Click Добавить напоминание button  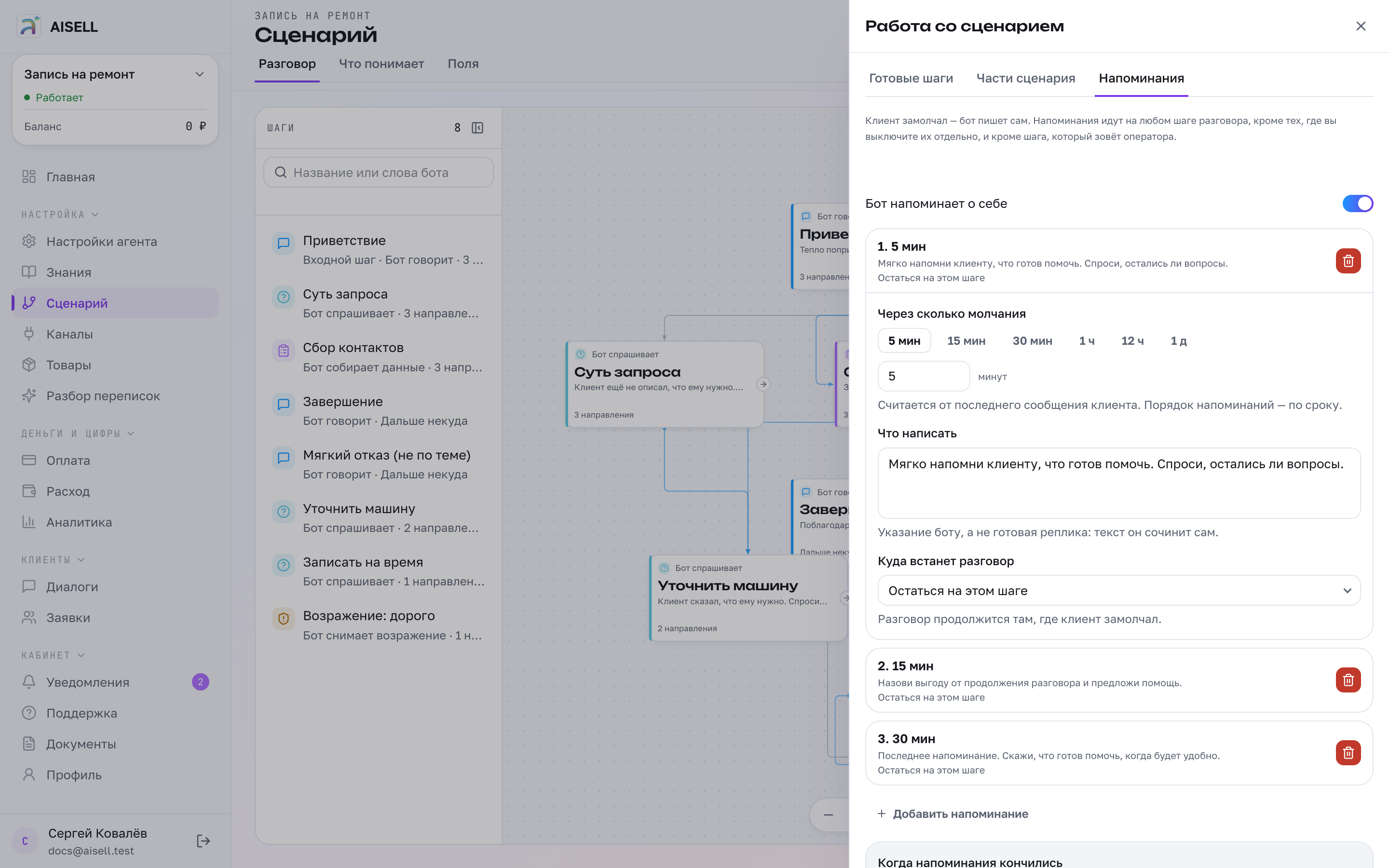(x=953, y=814)
